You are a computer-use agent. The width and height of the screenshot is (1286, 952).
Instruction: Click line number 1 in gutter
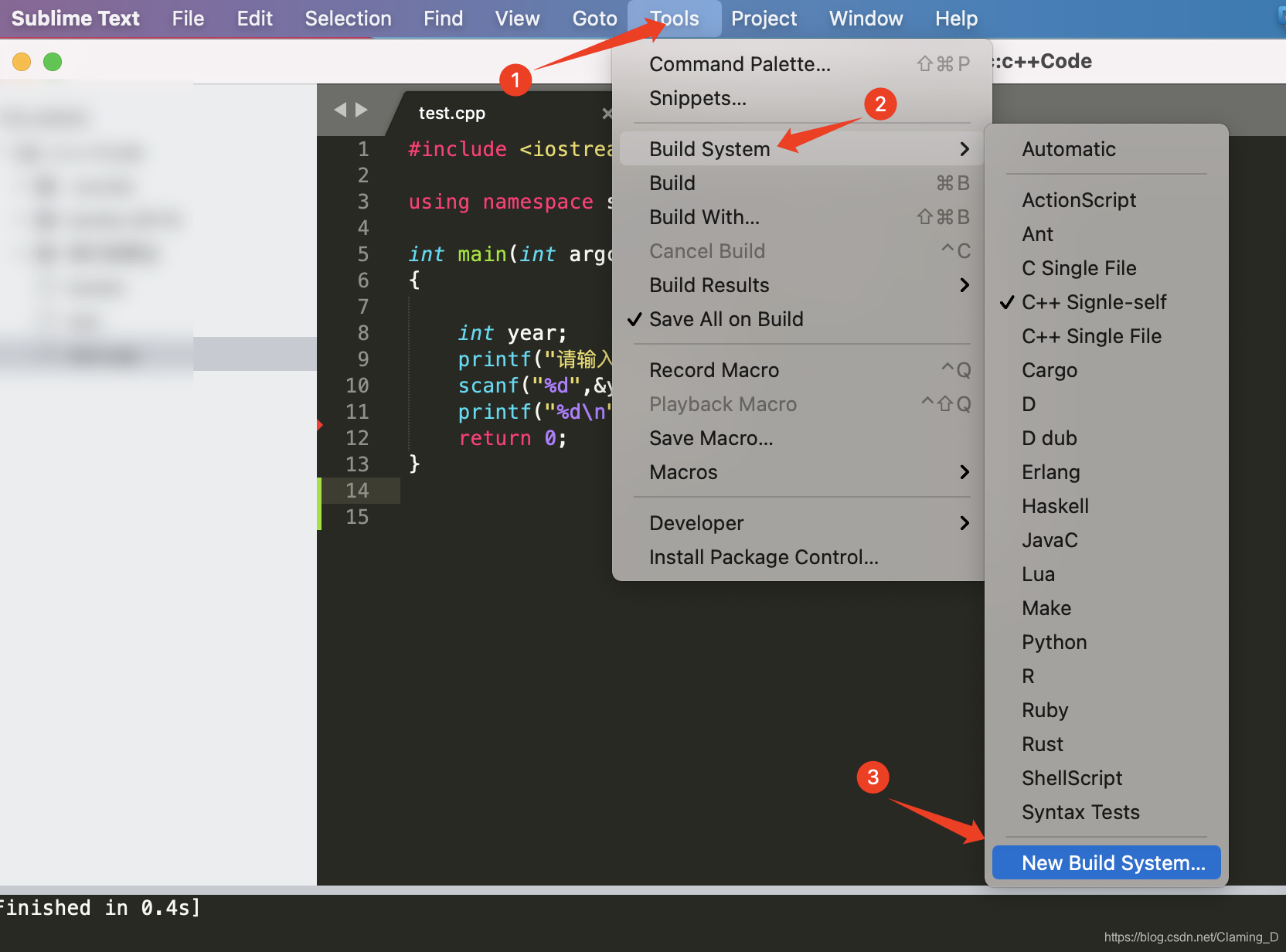pos(363,149)
